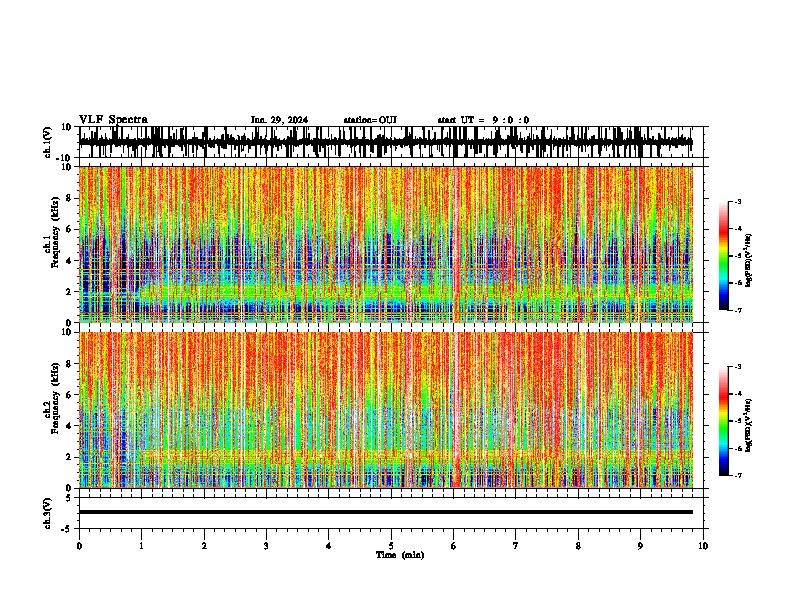The image size is (792, 612).
Task: Click the ch.1 color scale bar
Action: 724,256
